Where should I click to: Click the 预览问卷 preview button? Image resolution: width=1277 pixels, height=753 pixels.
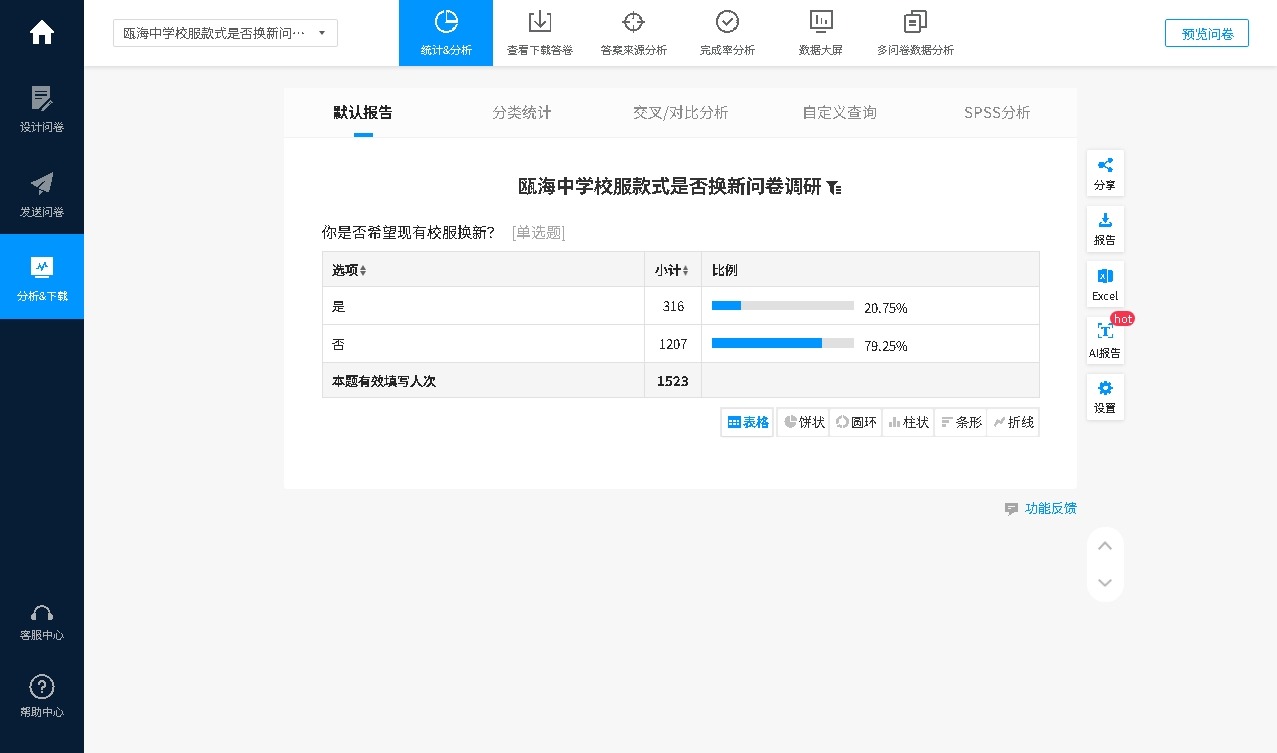coord(1206,33)
